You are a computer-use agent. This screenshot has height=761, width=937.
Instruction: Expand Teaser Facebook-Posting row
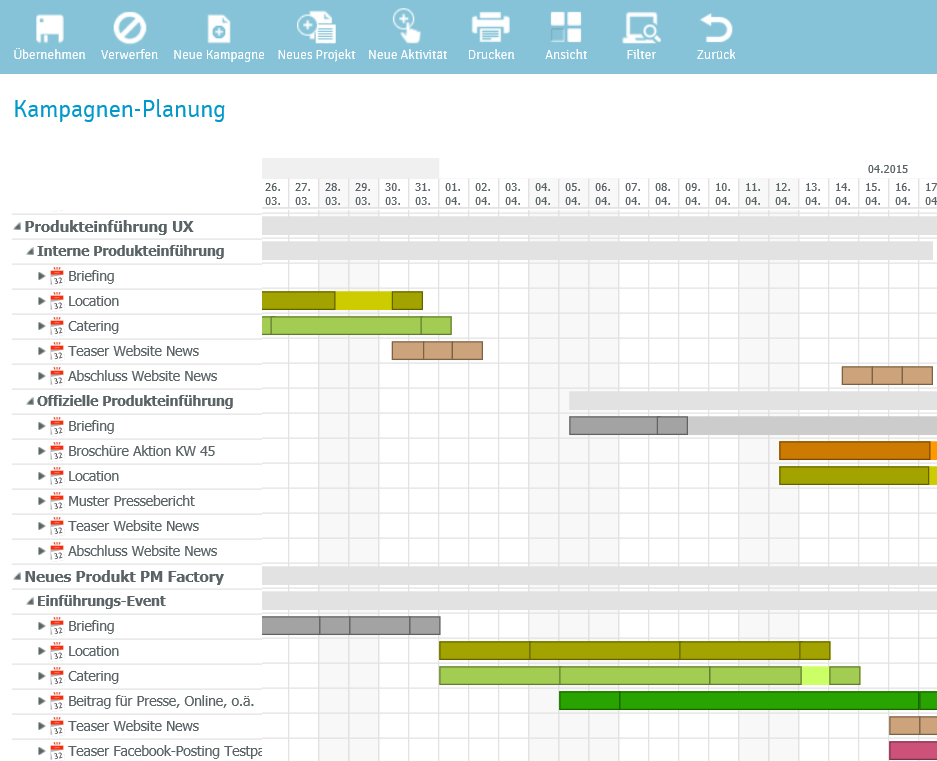click(x=41, y=751)
